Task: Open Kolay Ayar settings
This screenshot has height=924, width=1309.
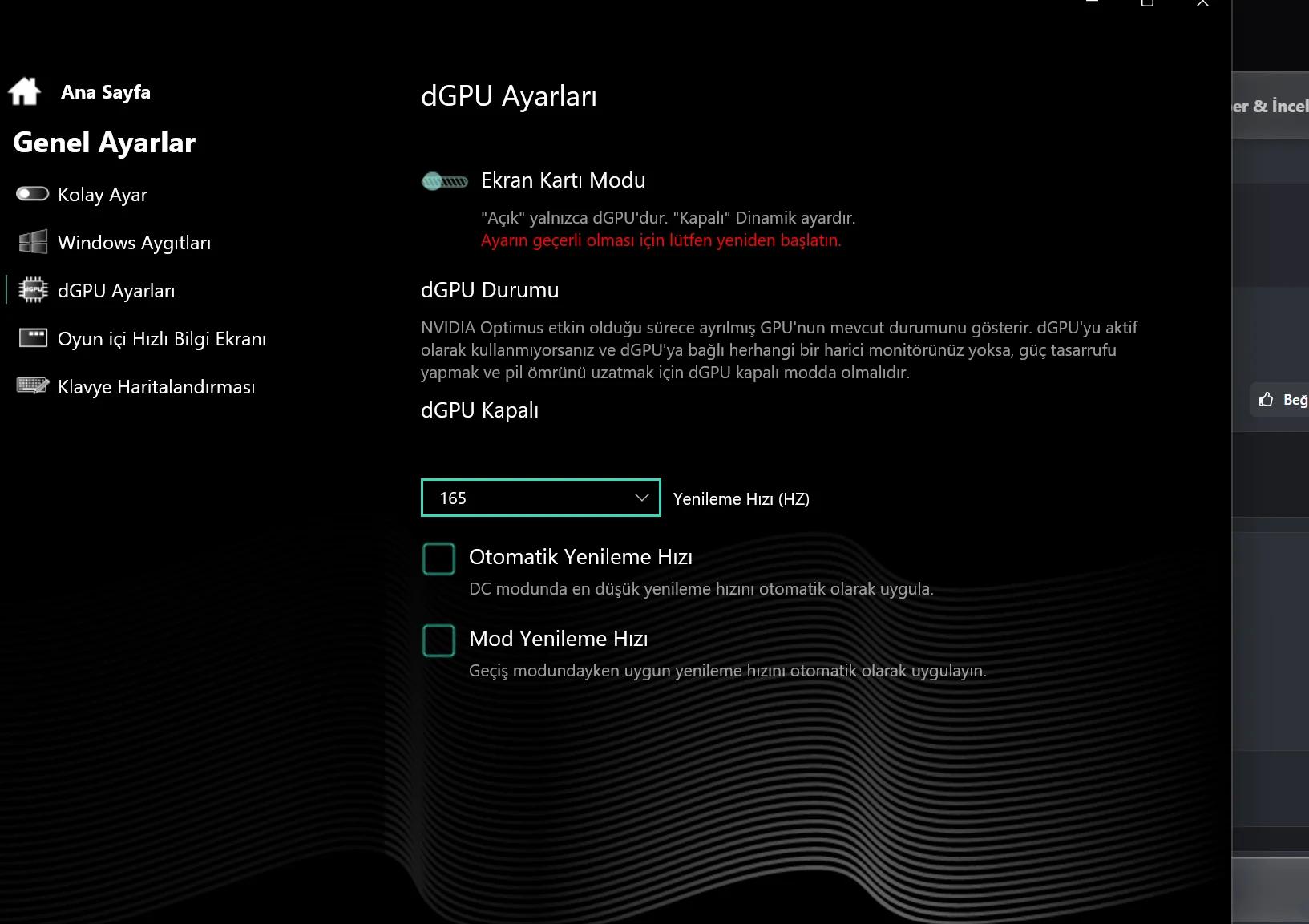Action: click(x=103, y=195)
